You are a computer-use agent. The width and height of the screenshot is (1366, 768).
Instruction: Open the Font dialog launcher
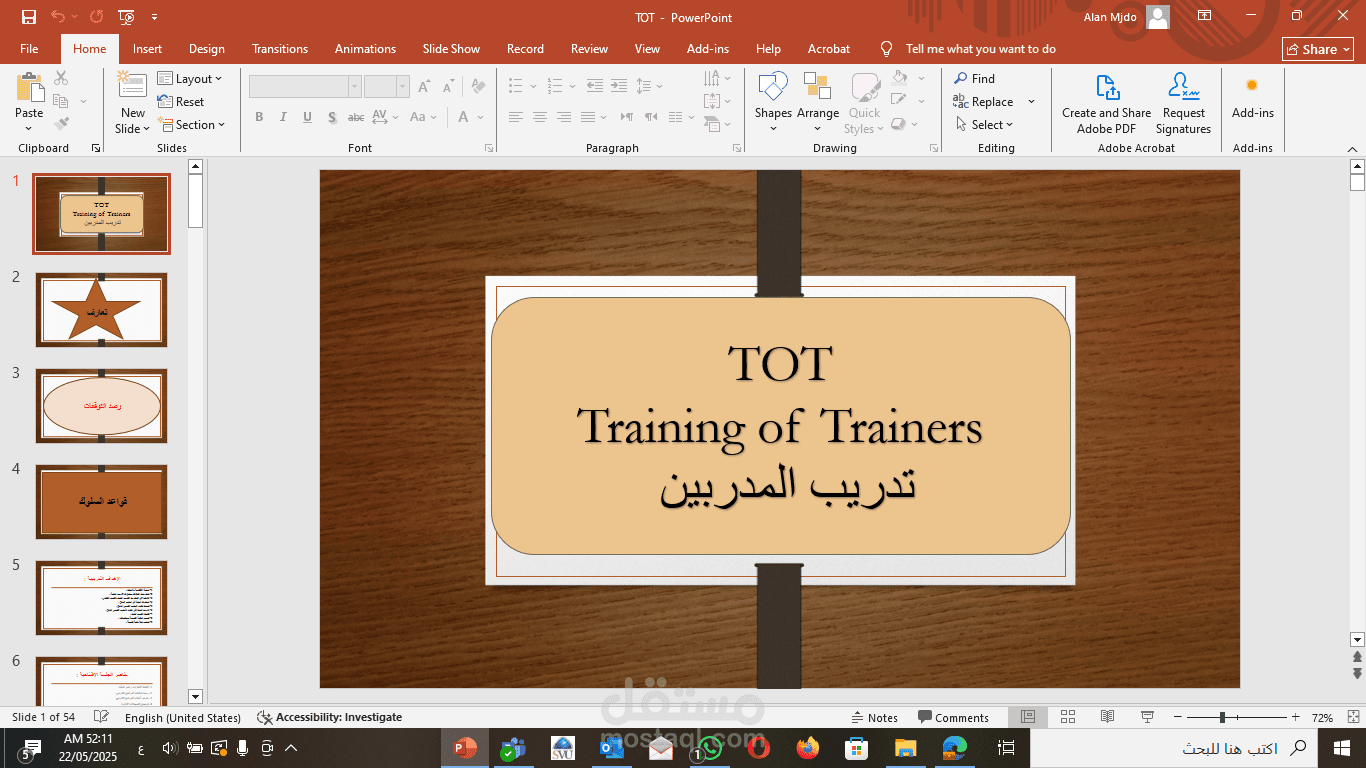(489, 148)
